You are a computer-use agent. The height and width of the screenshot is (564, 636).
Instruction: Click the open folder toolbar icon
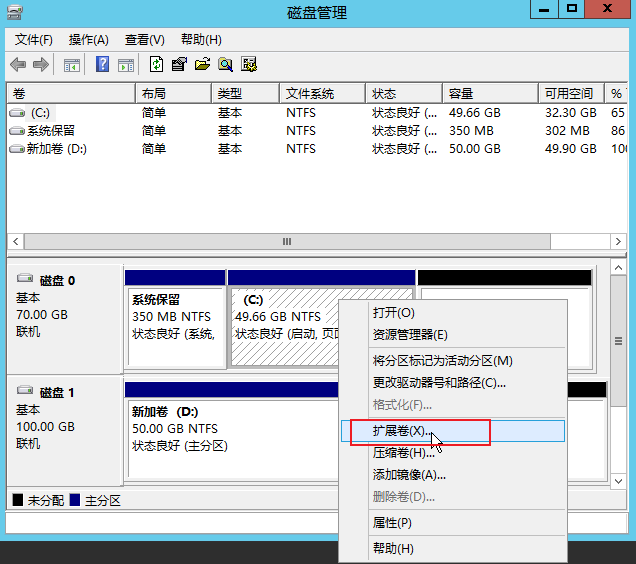(x=202, y=65)
